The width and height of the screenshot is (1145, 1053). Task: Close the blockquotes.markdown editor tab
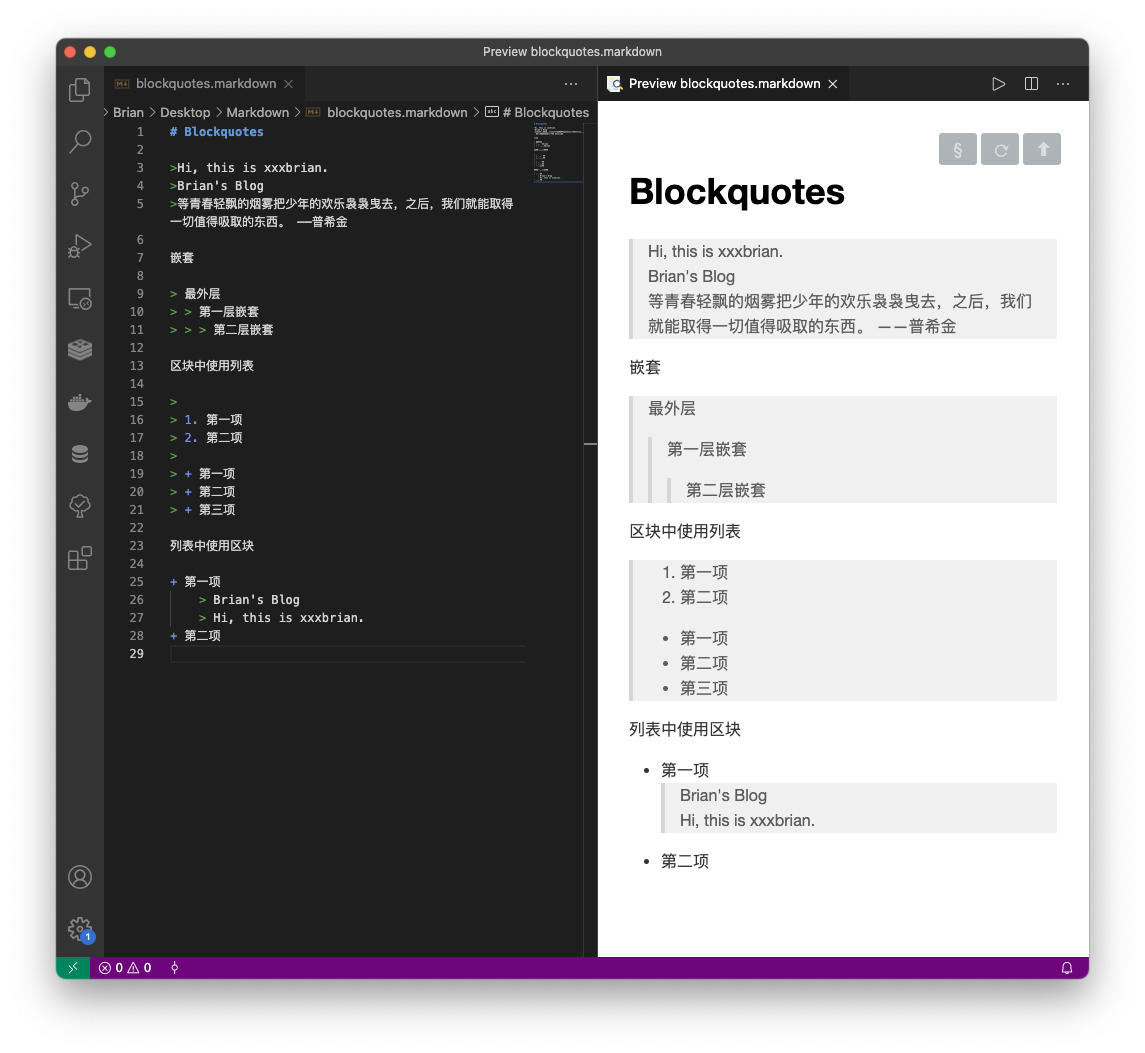(x=288, y=84)
